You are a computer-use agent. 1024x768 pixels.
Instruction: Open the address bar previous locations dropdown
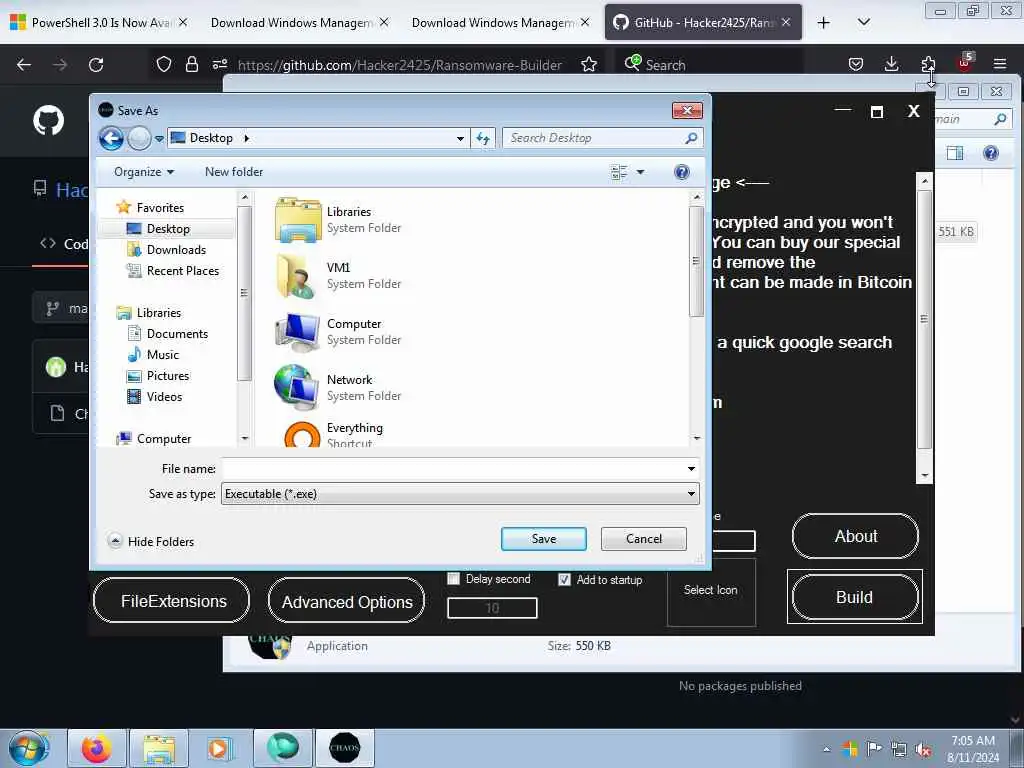[460, 138]
